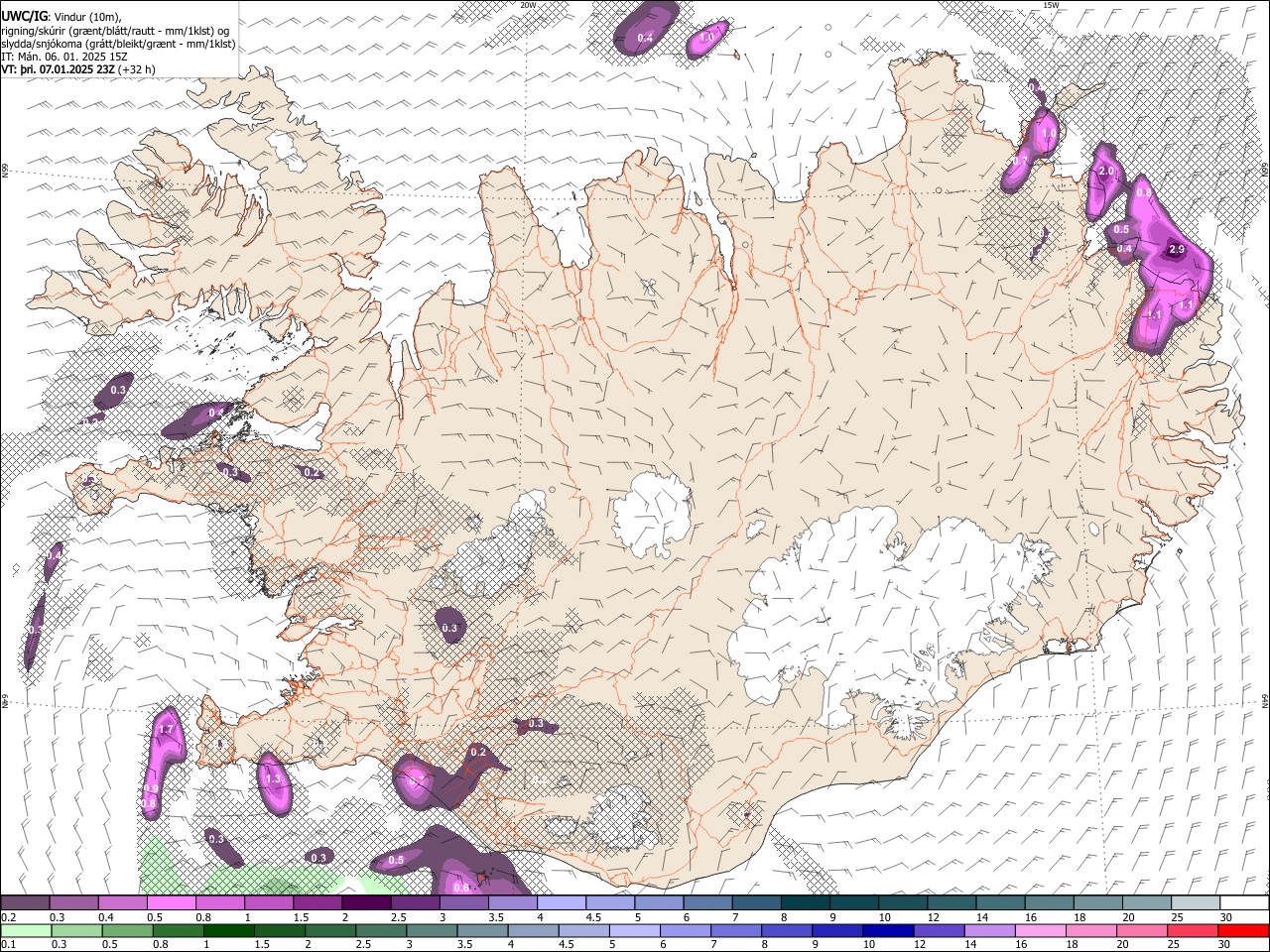Select the periwinkle 6 swatch in lower legend row
Screen dimensions: 1270x952
click(684, 931)
